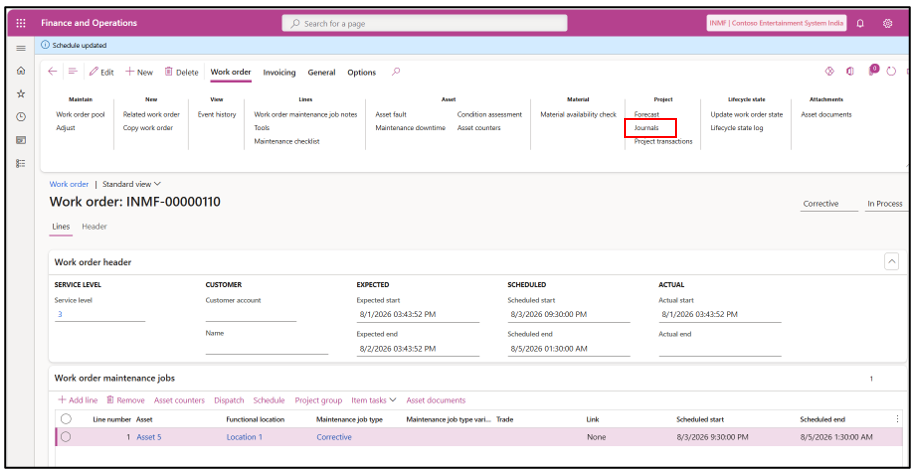Open the settings gear icon
This screenshot has height=475, width=916.
pyautogui.click(x=887, y=23)
